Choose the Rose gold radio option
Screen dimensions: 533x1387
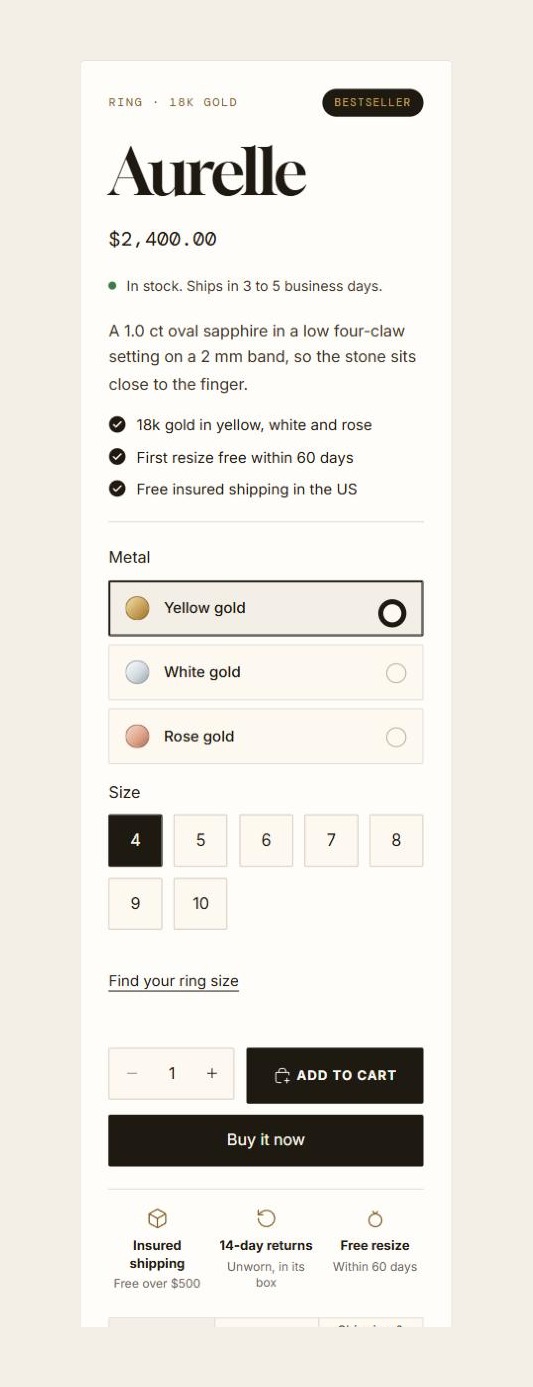[266, 736]
